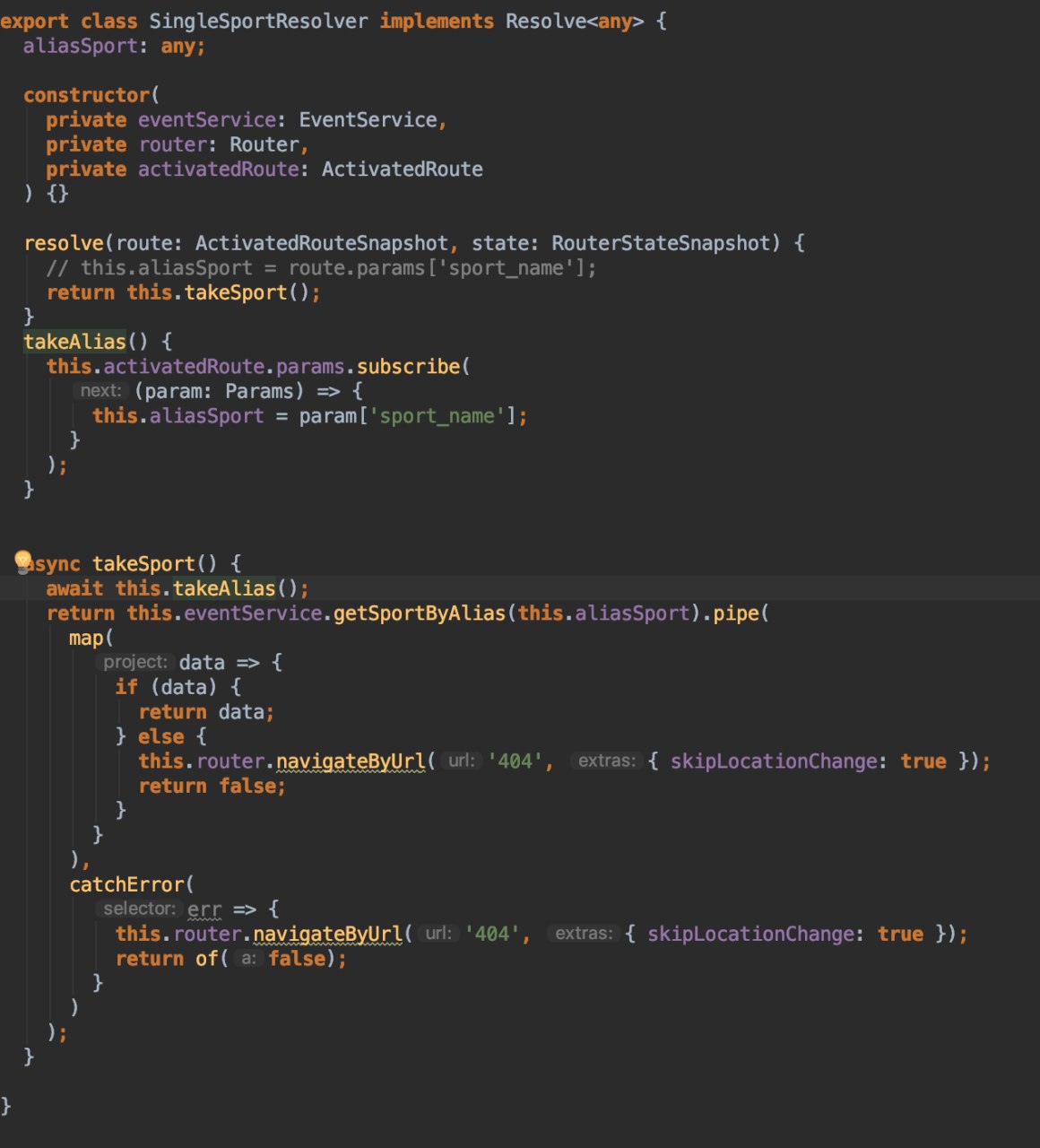Click the 'of' function in 'return of('
Viewport: 1040px width, 1148px height.
207,959
